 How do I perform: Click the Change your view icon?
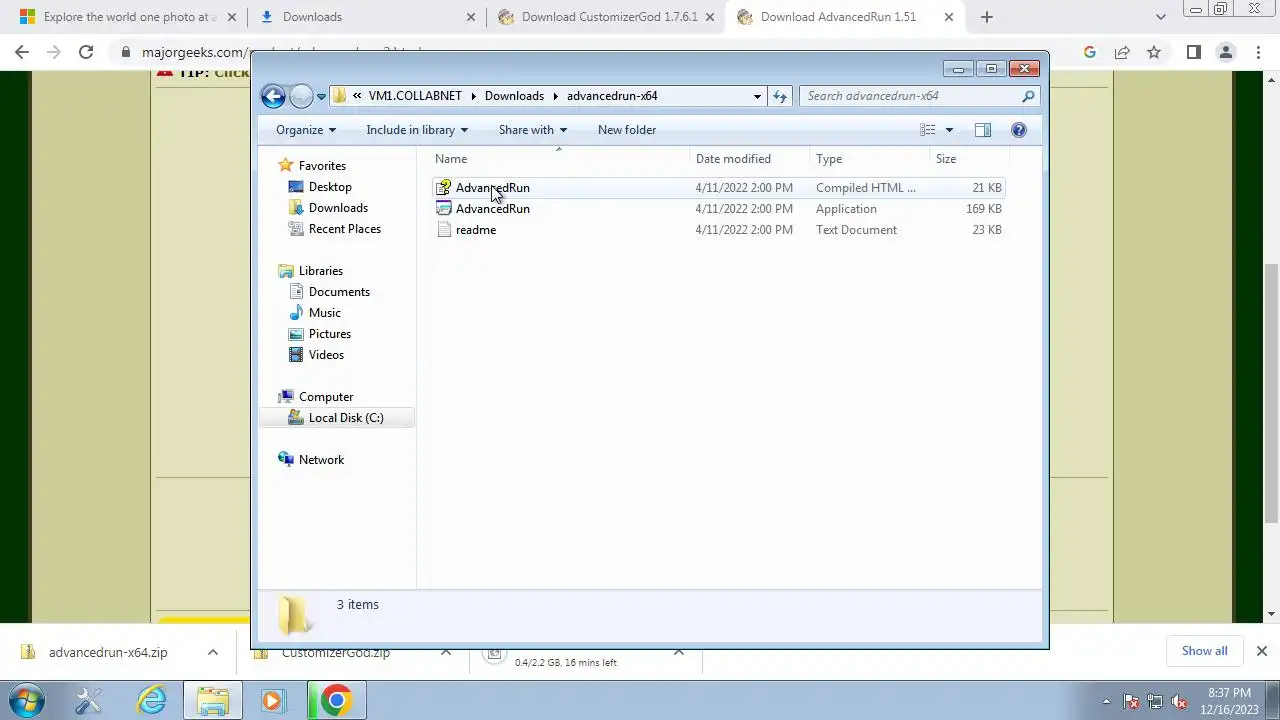(x=928, y=130)
